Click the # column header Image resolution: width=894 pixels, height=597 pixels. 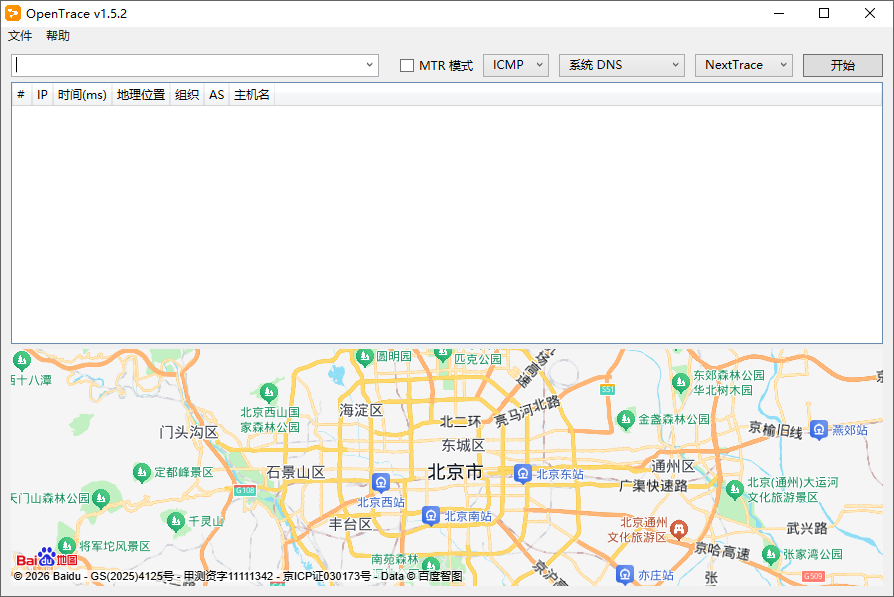[21, 95]
